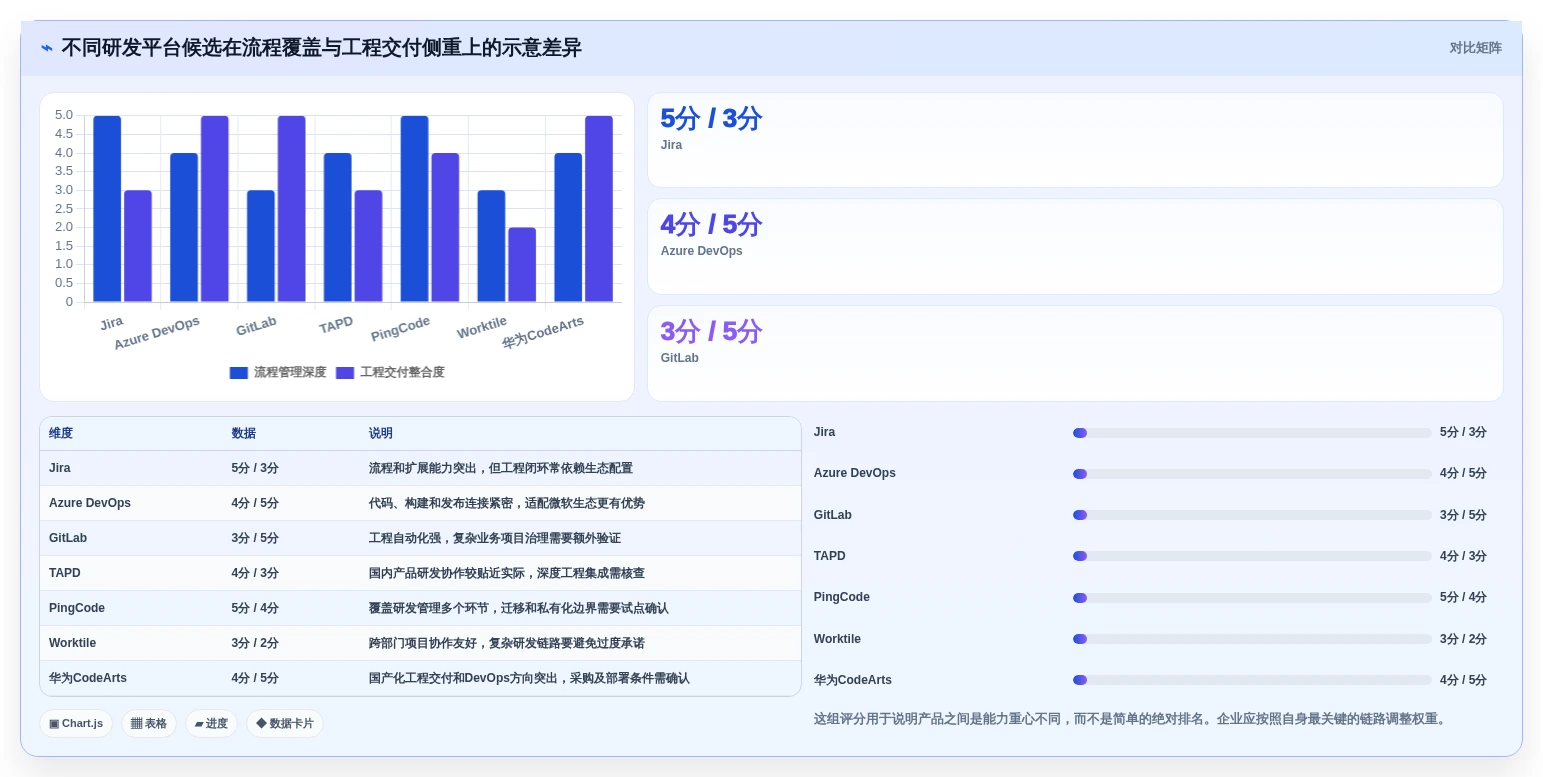Click the 对比矩阵 label in header
Viewport: 1543px width, 777px height.
(1475, 48)
